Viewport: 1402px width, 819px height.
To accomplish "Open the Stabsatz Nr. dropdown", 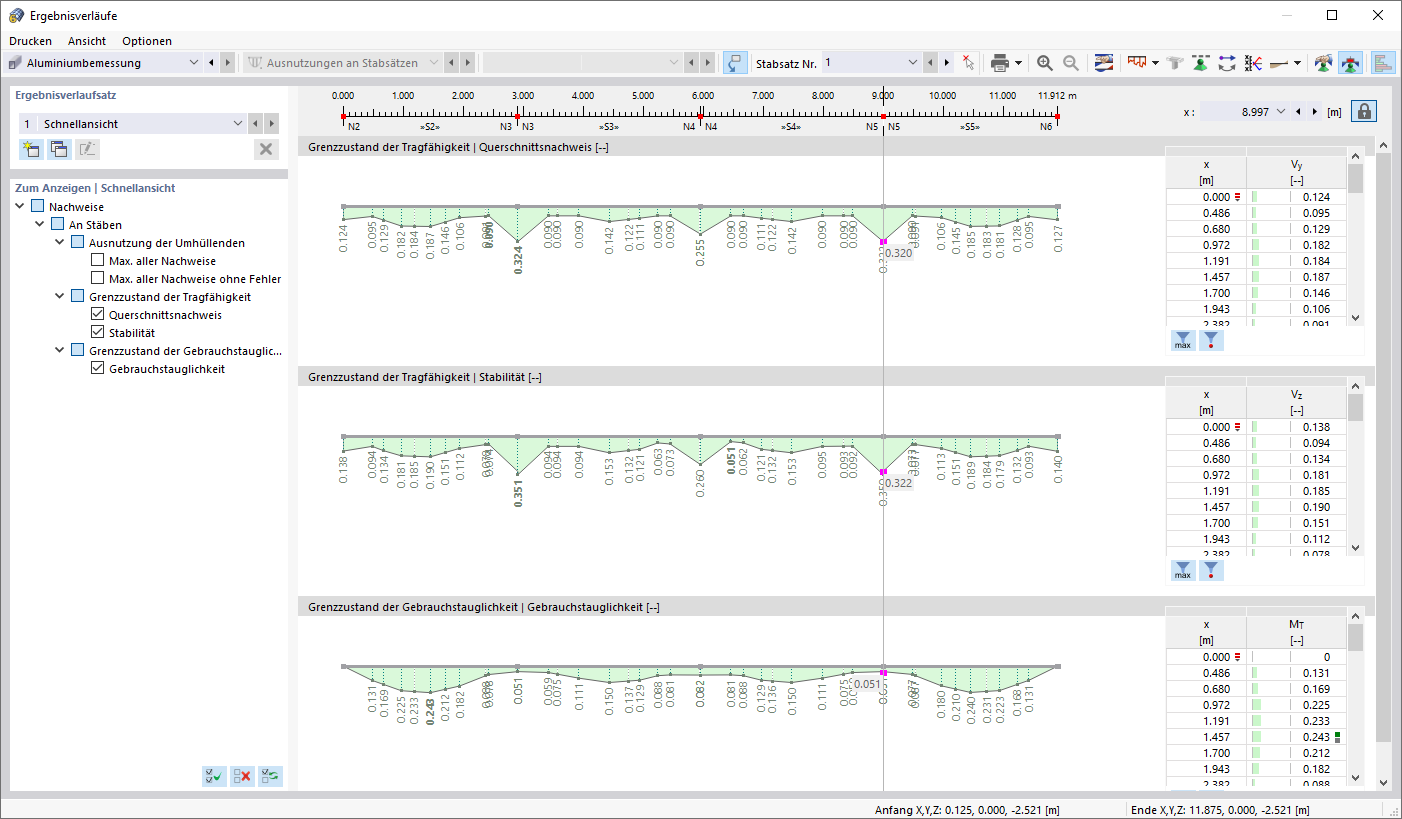I will (911, 63).
